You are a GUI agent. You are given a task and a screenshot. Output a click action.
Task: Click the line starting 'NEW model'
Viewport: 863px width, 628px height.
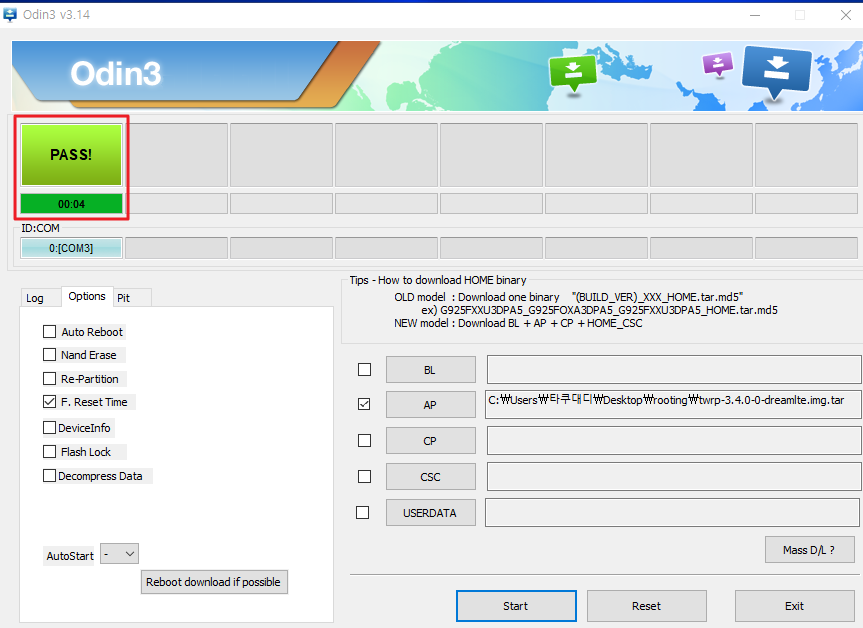coord(518,323)
